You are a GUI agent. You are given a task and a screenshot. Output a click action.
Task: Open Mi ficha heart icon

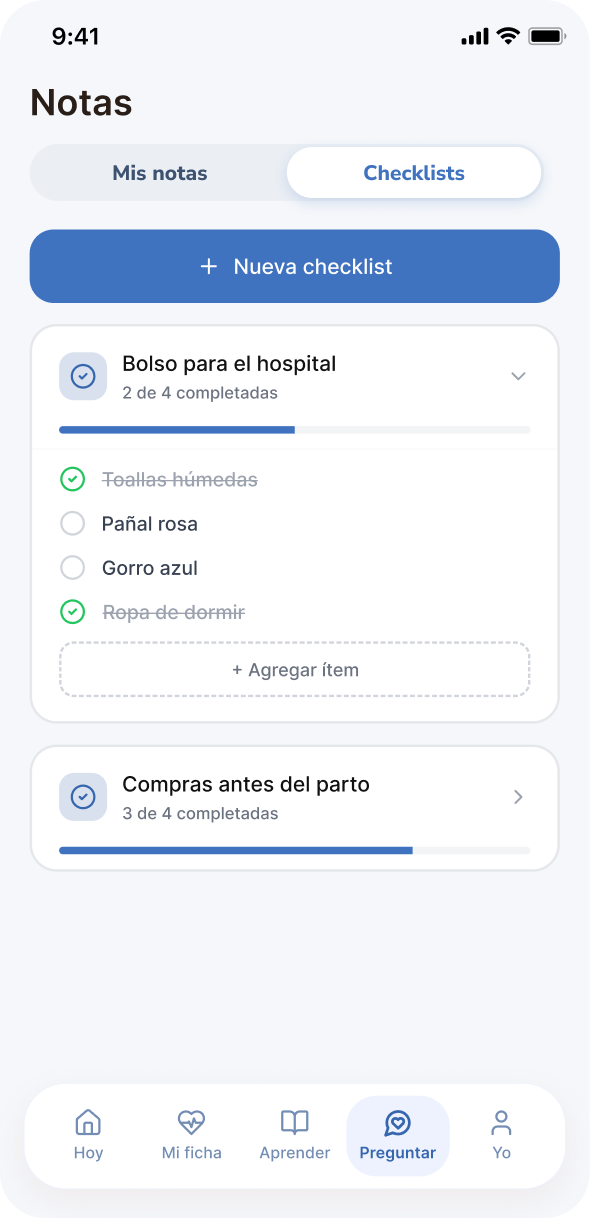click(191, 1123)
